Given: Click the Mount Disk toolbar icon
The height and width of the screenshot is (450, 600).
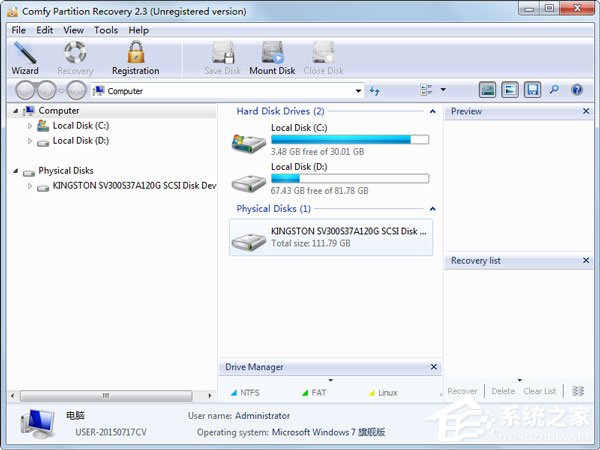Looking at the screenshot, I should click(272, 58).
